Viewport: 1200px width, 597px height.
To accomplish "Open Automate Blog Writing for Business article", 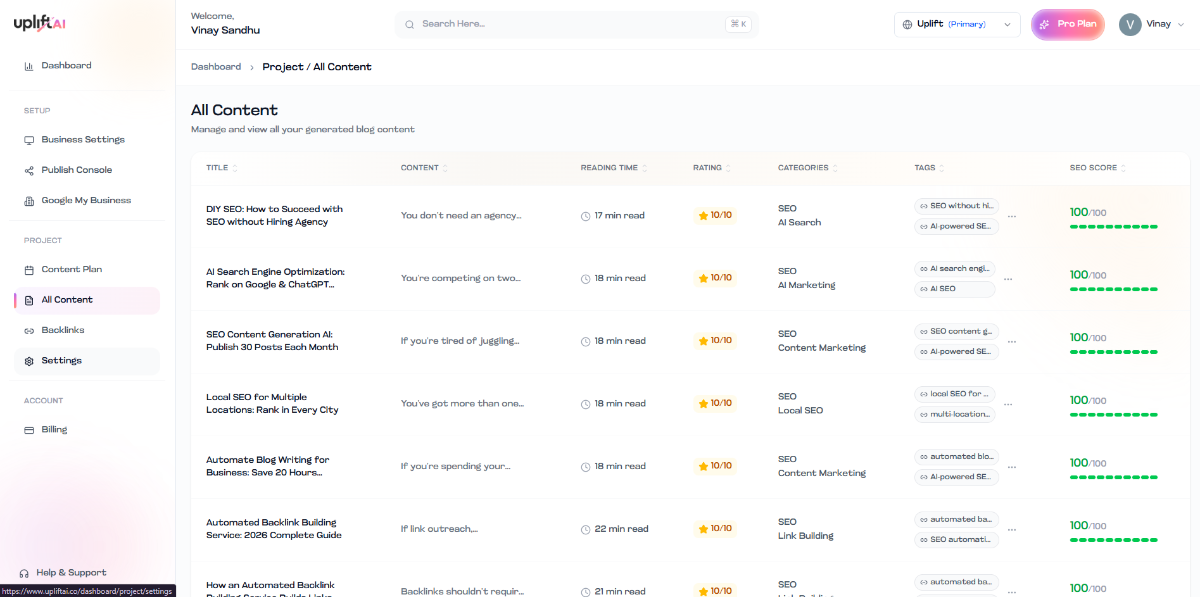I will click(x=267, y=466).
